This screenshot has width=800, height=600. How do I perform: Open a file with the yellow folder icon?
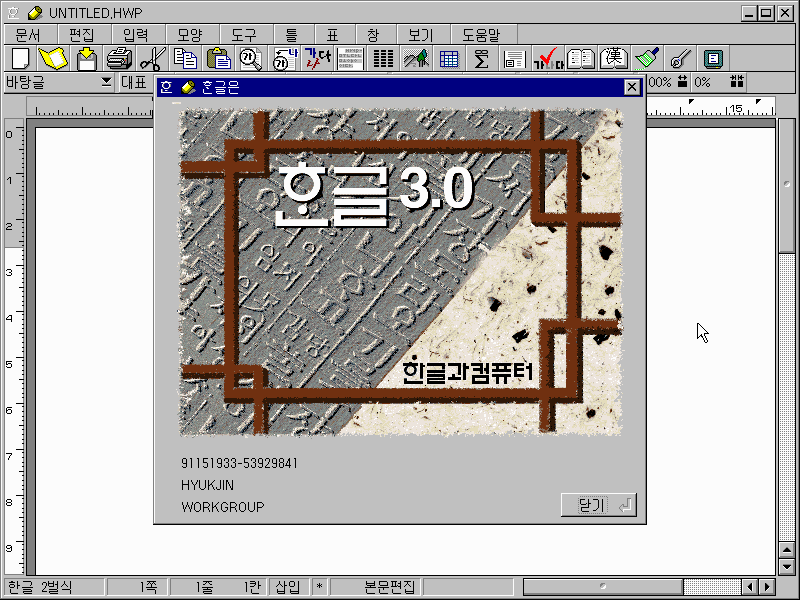pos(53,59)
